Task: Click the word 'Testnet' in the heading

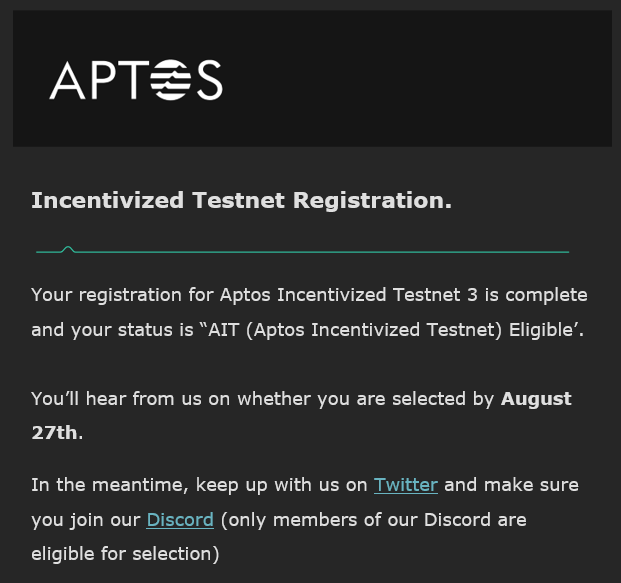Action: tap(238, 200)
